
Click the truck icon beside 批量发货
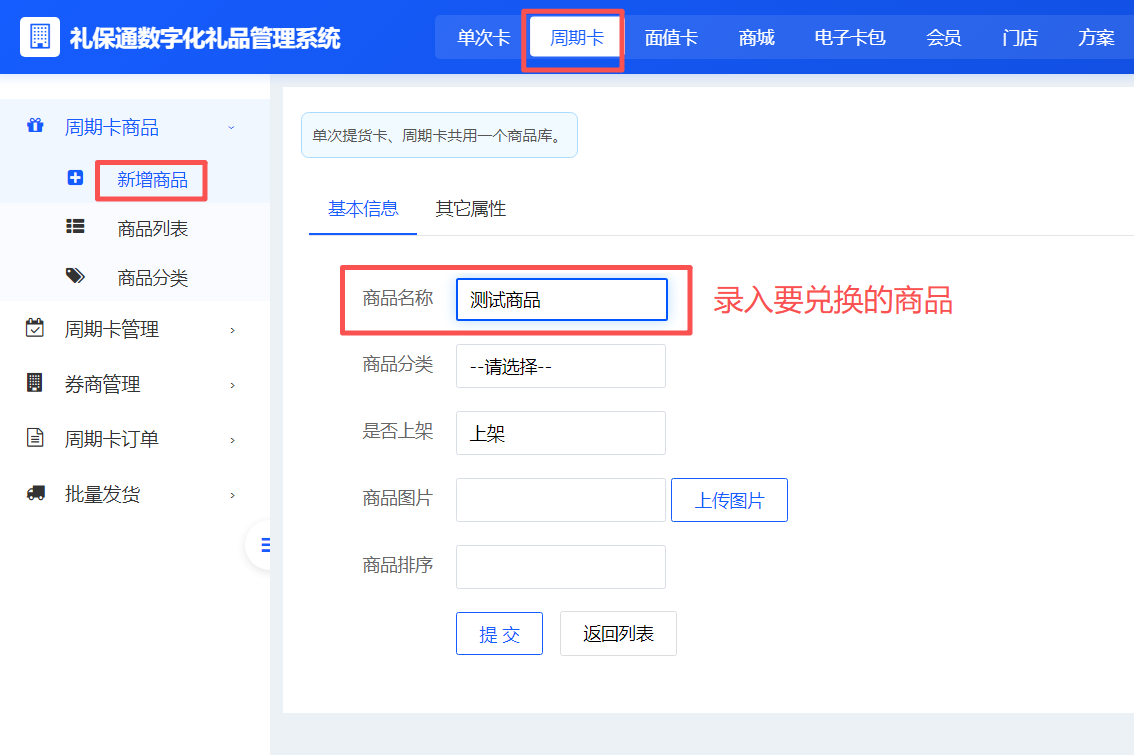point(36,493)
